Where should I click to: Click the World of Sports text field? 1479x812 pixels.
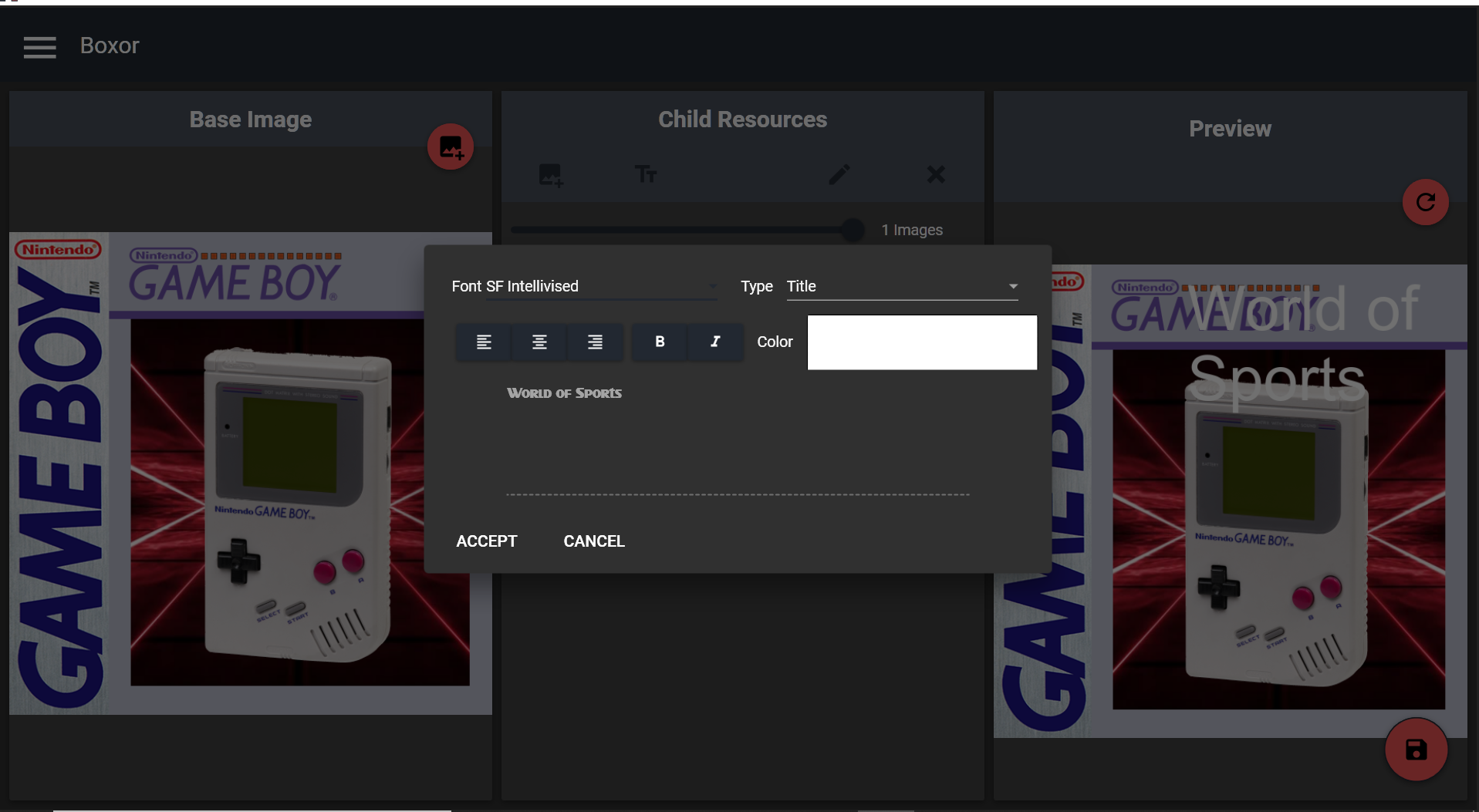(x=738, y=438)
